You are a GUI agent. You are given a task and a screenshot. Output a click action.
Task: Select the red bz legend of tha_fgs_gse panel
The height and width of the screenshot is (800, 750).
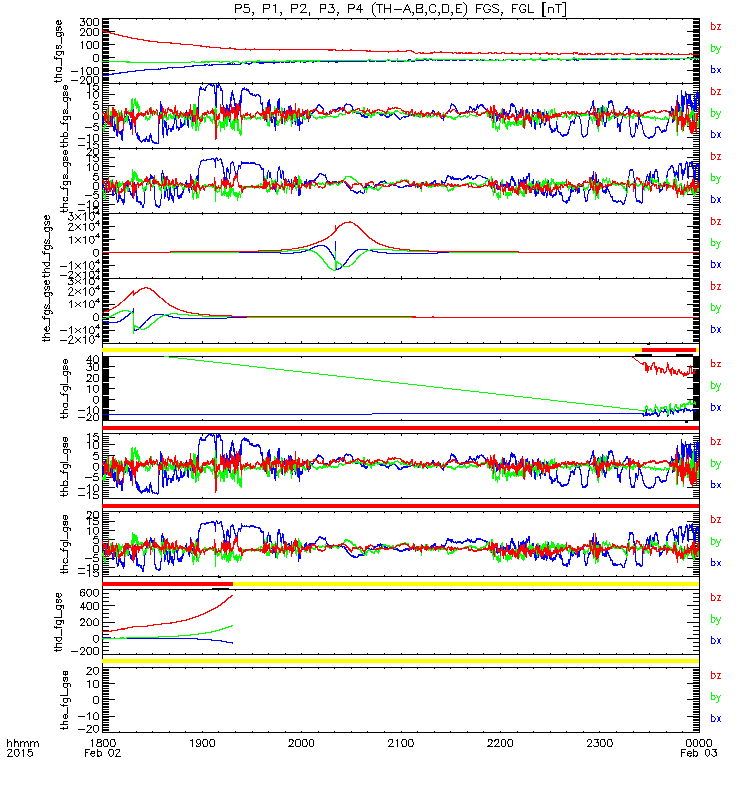coord(716,27)
